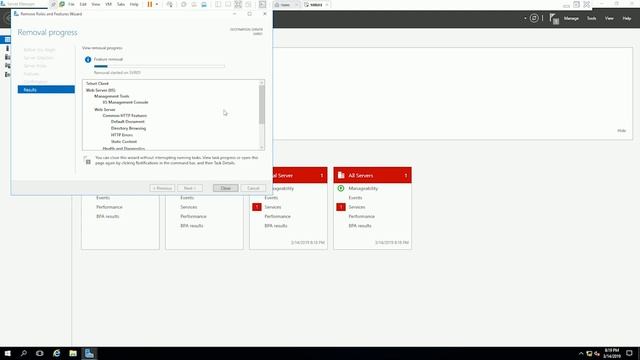The width and height of the screenshot is (640, 360).
Task: Take a snapshot using the VMware toolbar
Action: pyautogui.click(x=184, y=4)
